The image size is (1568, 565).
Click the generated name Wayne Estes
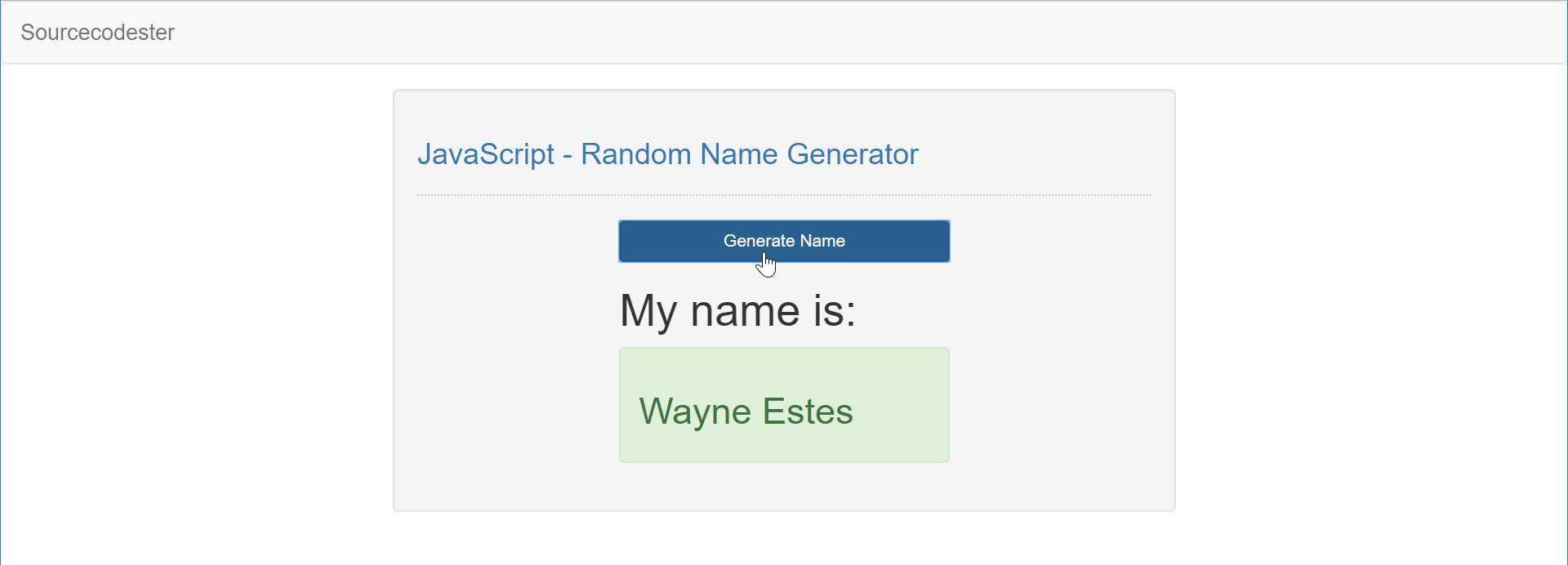[x=745, y=412]
